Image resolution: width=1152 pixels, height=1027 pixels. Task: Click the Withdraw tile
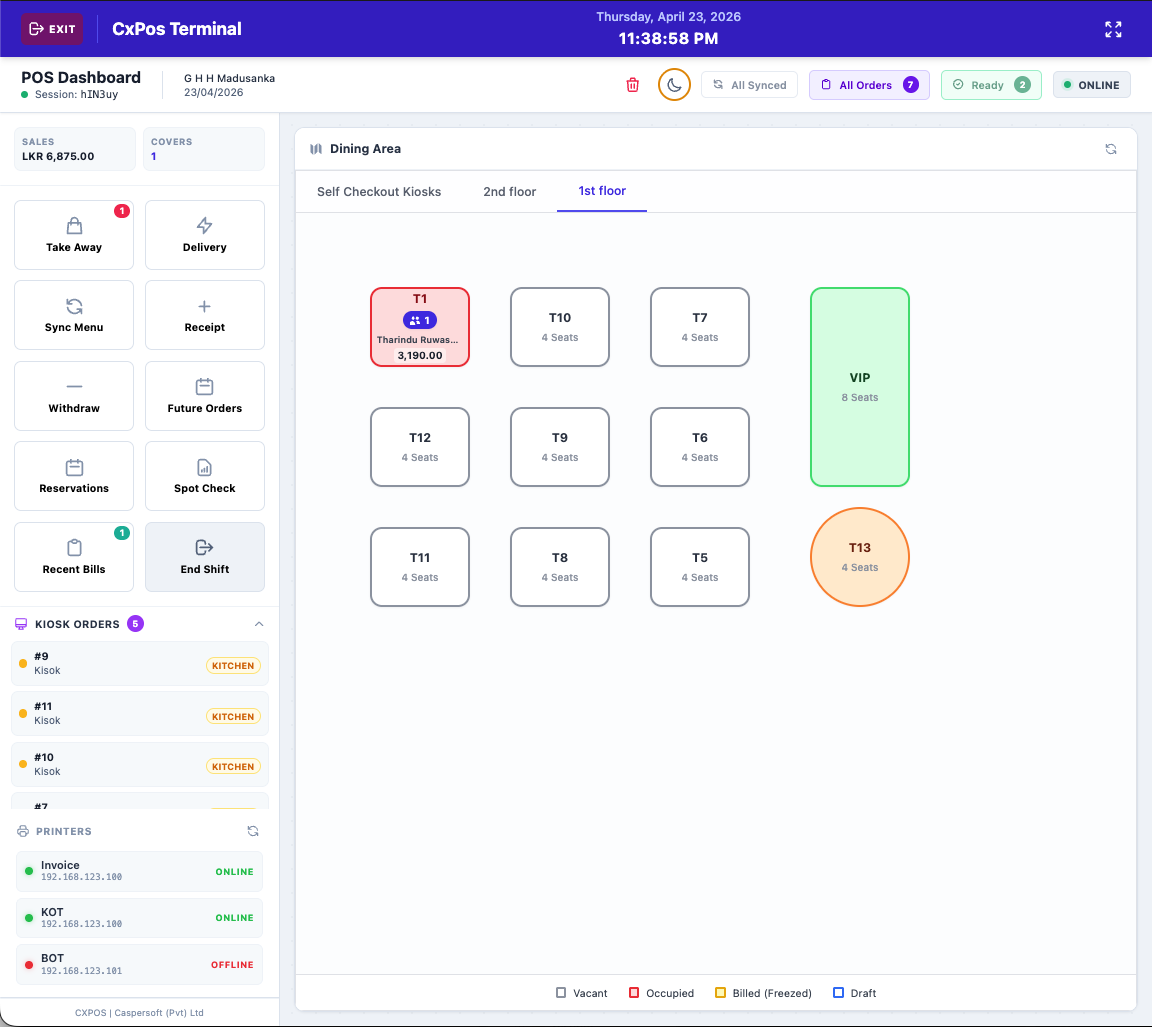coord(74,396)
